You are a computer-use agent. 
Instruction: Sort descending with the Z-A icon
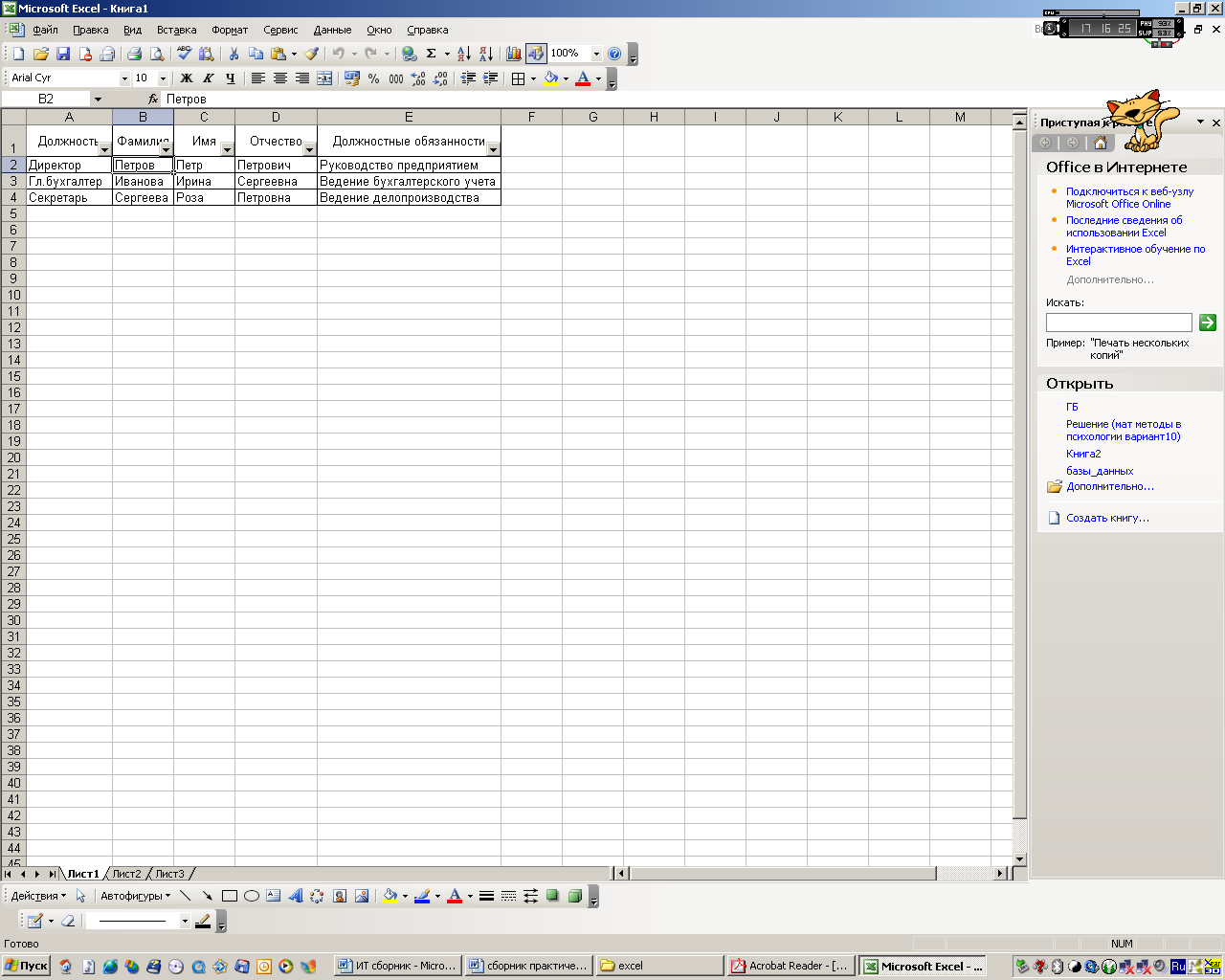tap(486, 54)
